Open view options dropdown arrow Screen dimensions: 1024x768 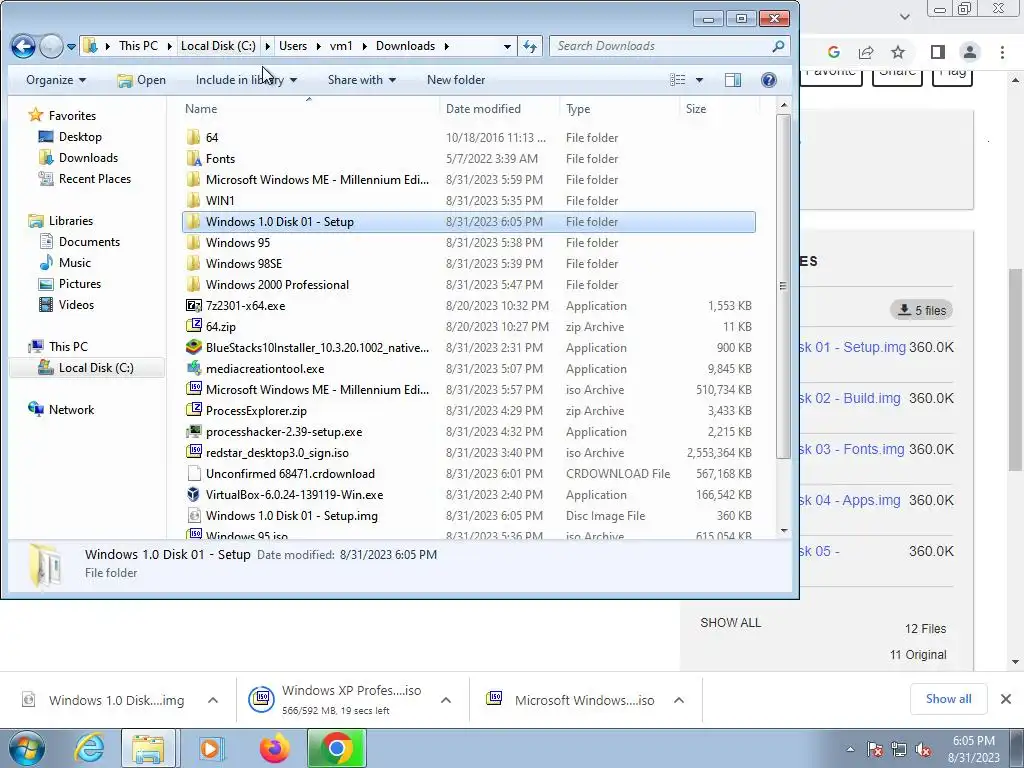[699, 80]
